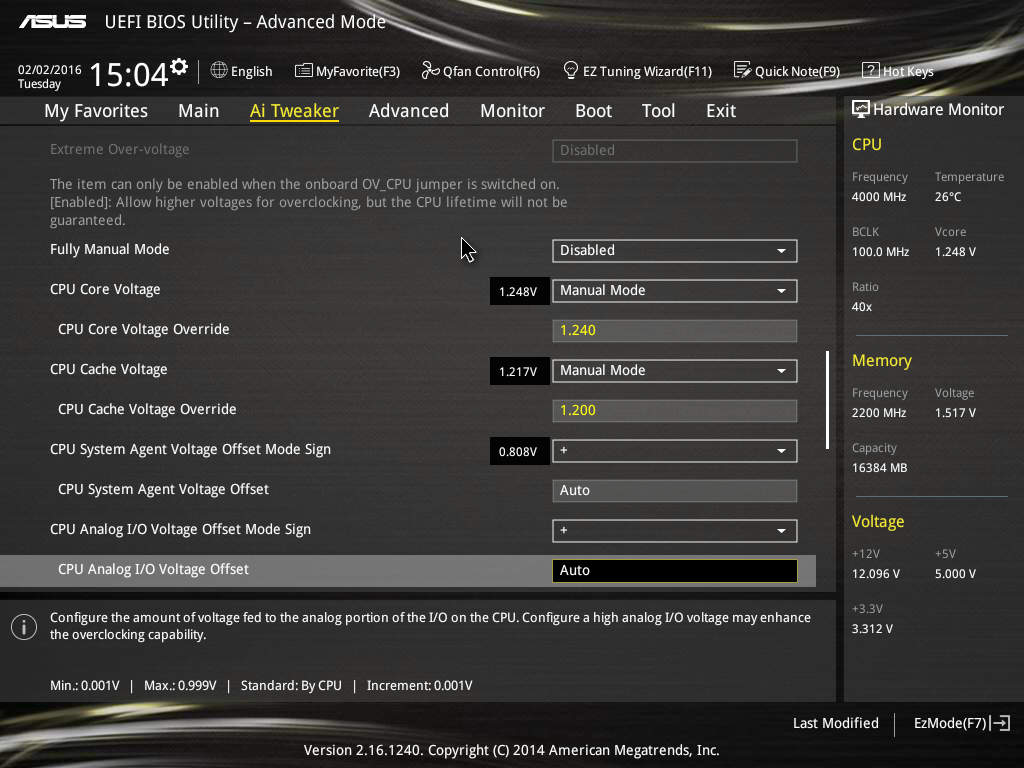Click the globe language icon
The image size is (1024, 768).
click(219, 70)
